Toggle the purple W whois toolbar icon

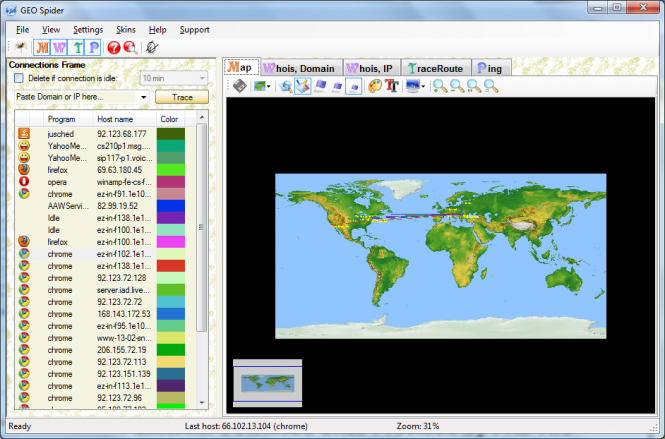pyautogui.click(x=59, y=47)
